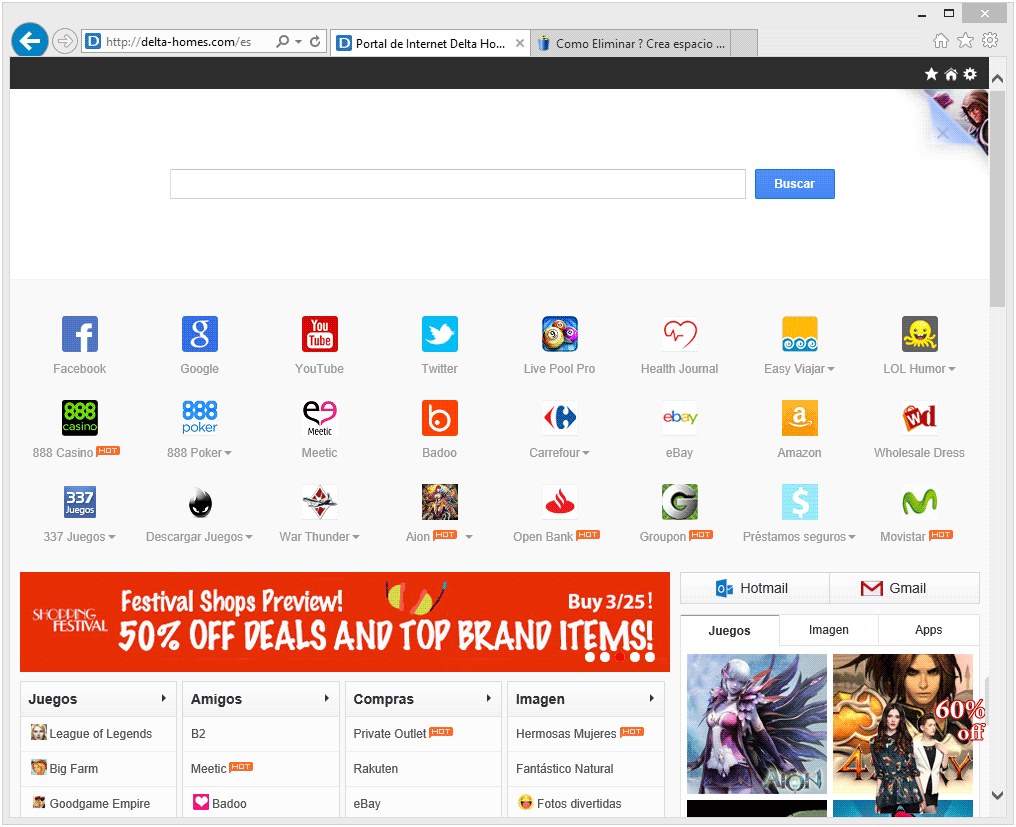This screenshot has height=827, width=1016.
Task: Open the browser Favorites star icon
Action: (x=965, y=41)
